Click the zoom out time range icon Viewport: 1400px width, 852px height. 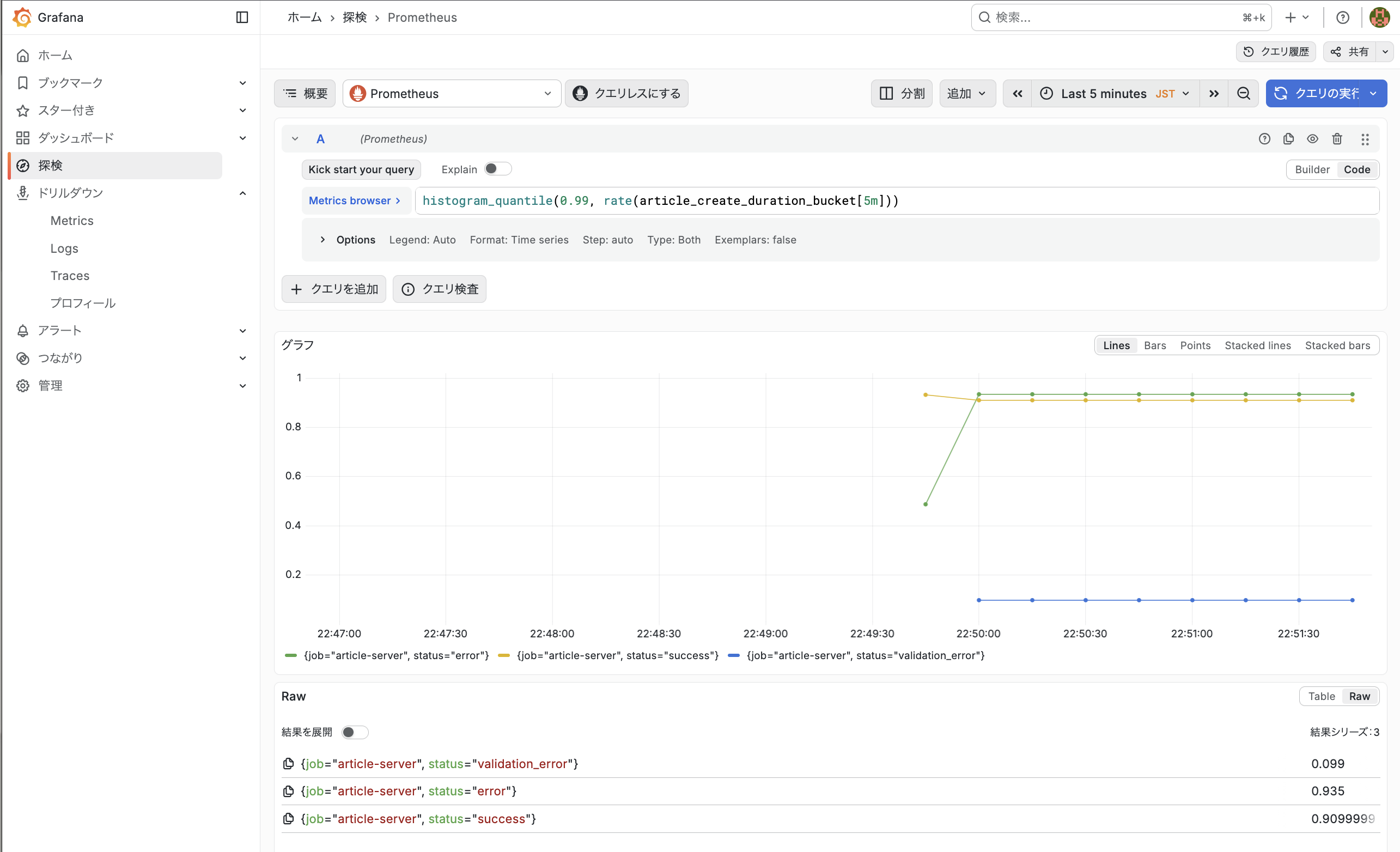click(1243, 93)
